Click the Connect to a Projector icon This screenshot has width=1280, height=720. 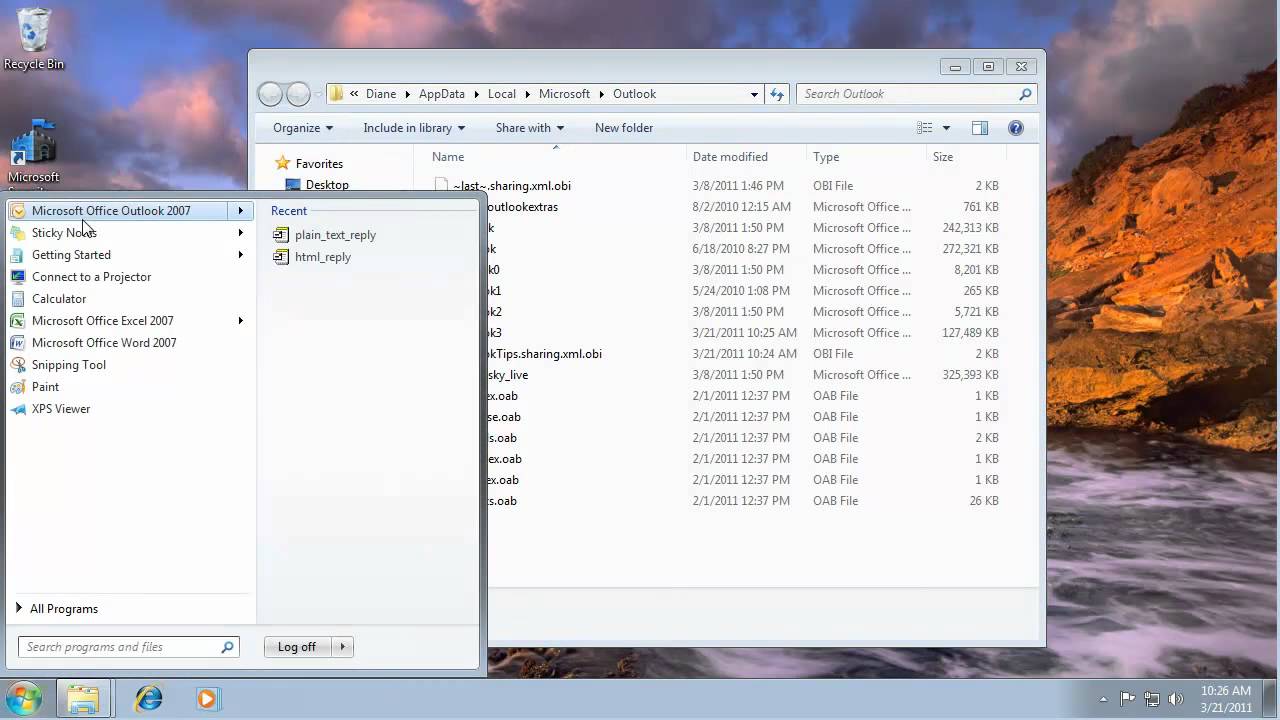[18, 277]
